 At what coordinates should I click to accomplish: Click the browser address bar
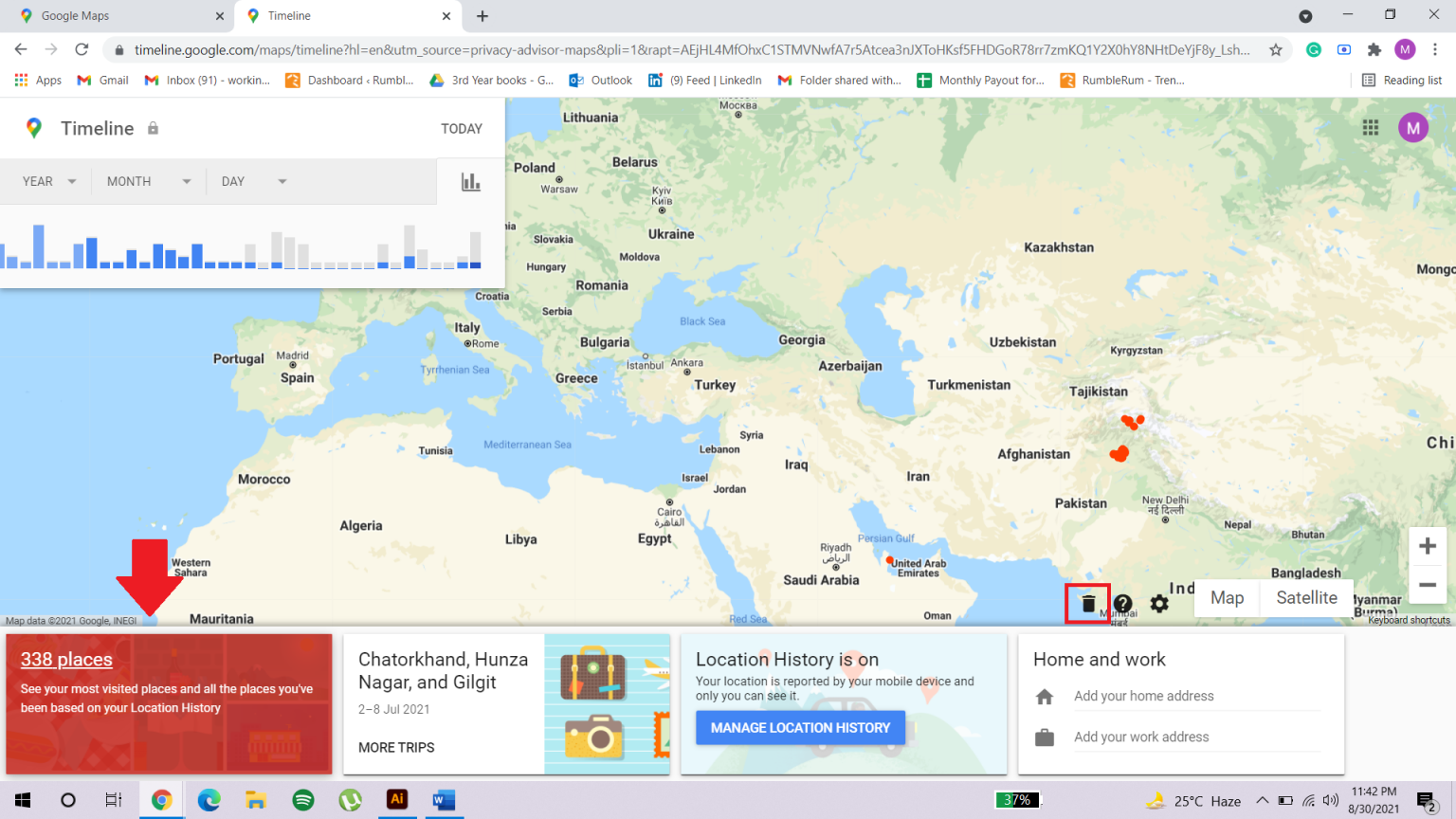click(x=569, y=48)
